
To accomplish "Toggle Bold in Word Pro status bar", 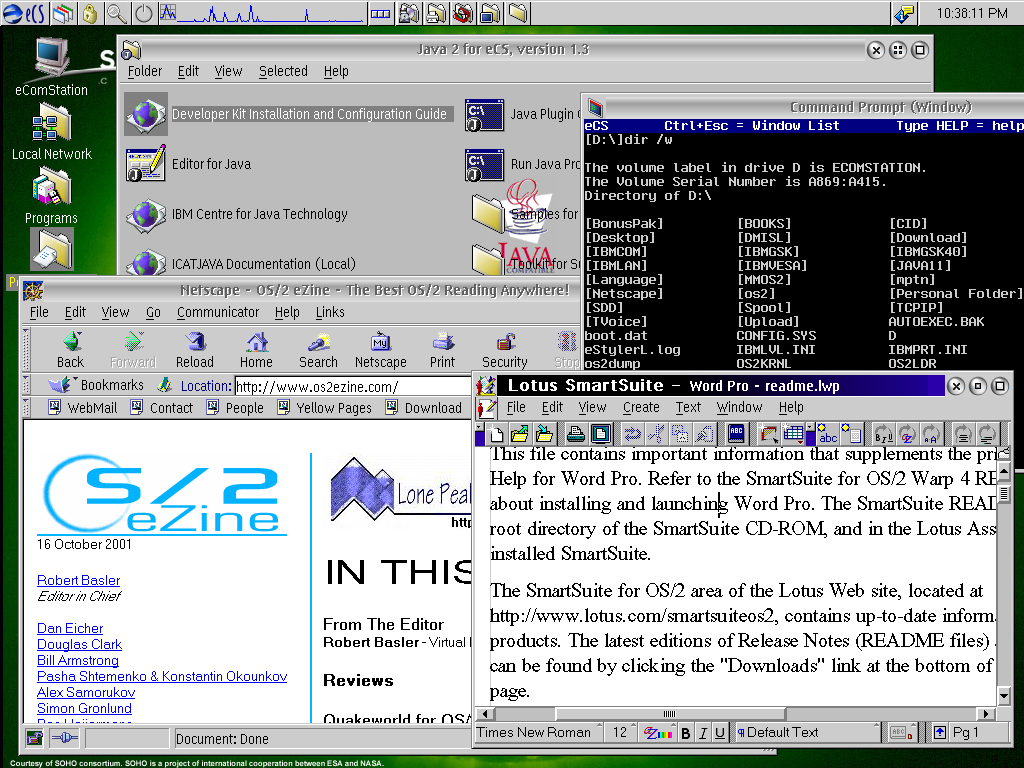I will coord(685,733).
